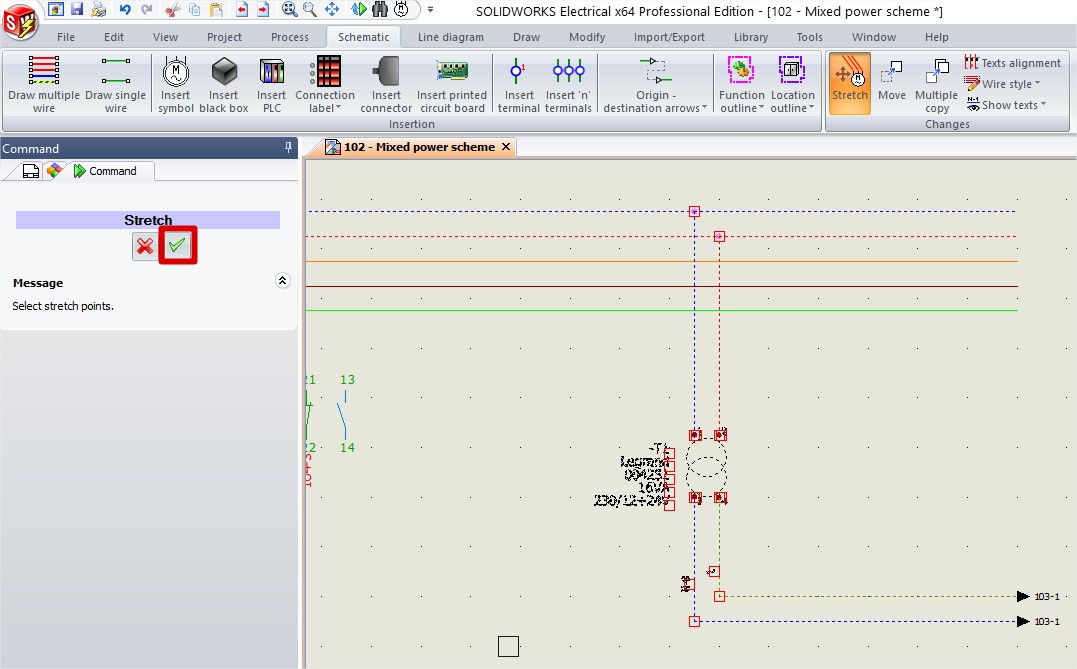Select the Draw single wire tool
The height and width of the screenshot is (669, 1077).
click(115, 83)
